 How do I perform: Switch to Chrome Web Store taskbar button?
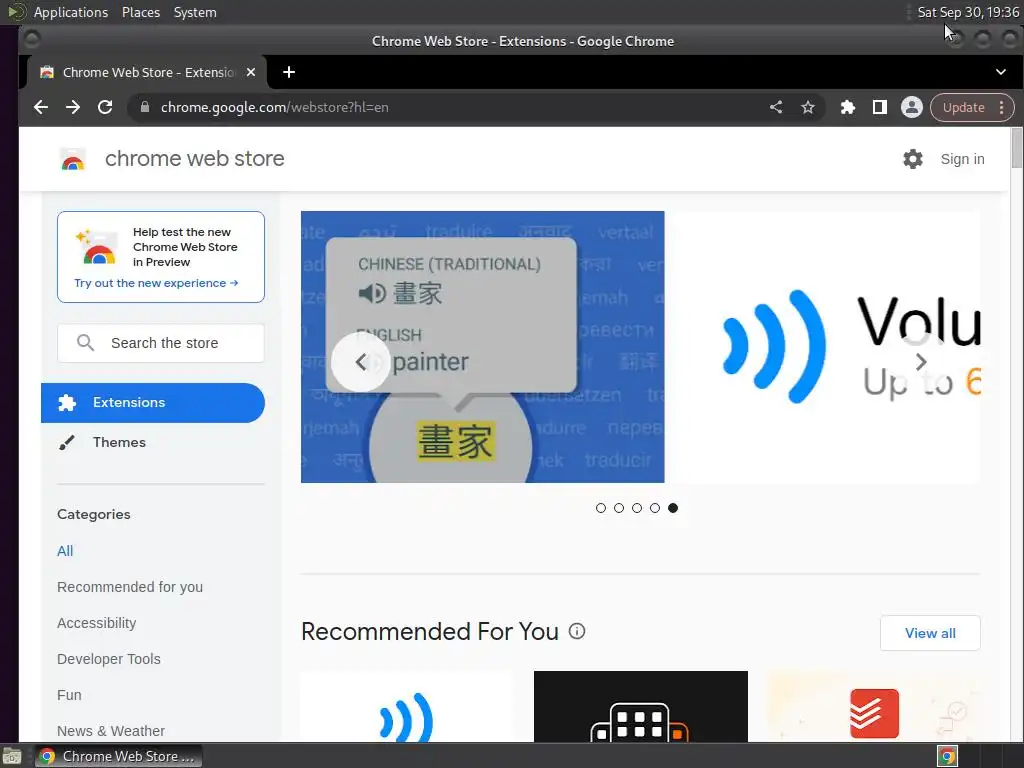tap(118, 756)
